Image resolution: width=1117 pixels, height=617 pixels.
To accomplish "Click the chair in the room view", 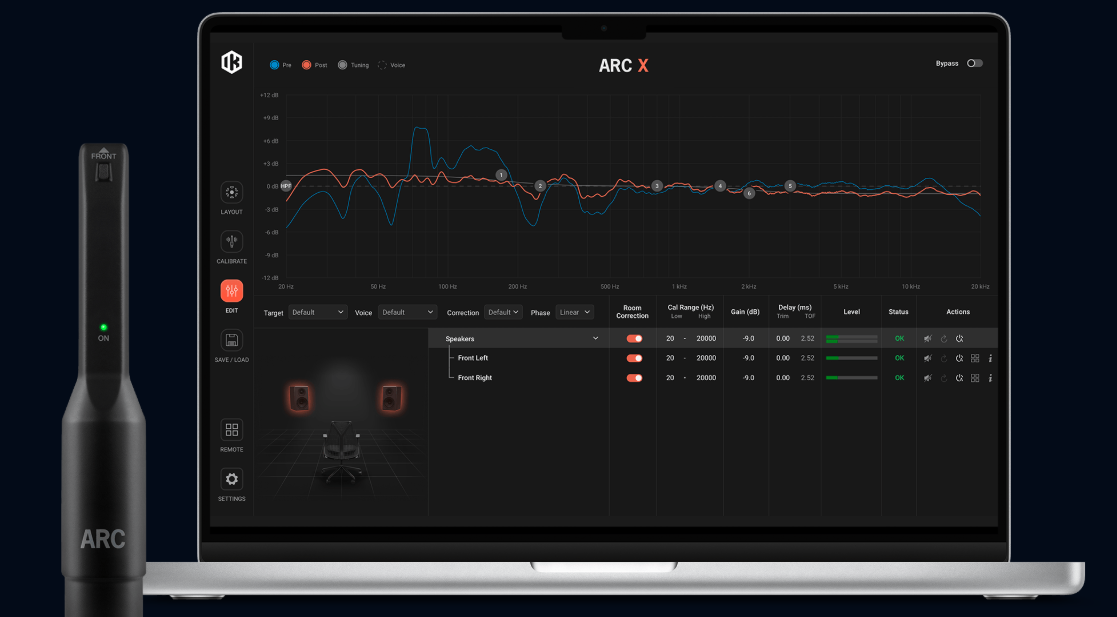I will pyautogui.click(x=341, y=450).
